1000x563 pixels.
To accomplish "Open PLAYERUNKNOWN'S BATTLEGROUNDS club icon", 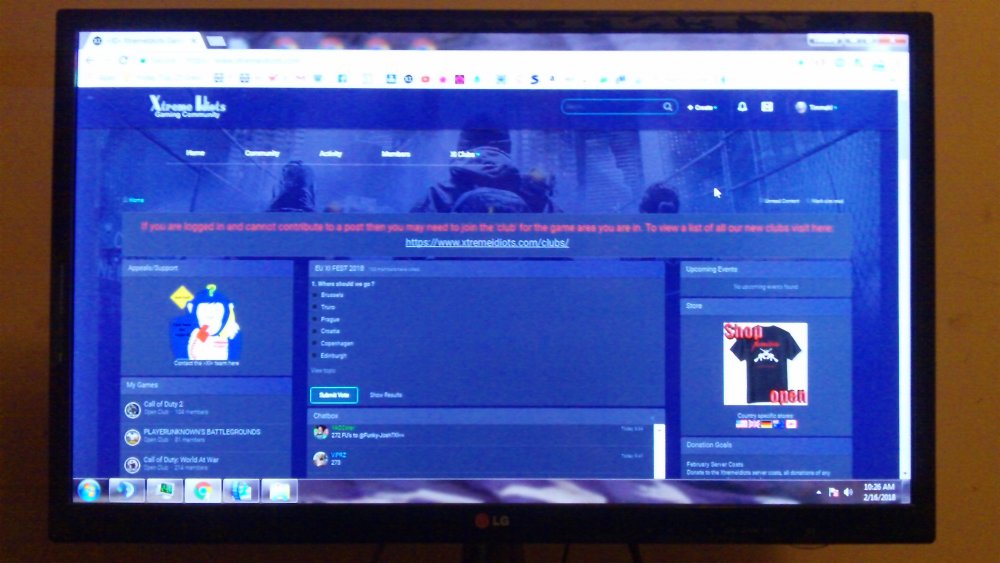I will coord(132,436).
